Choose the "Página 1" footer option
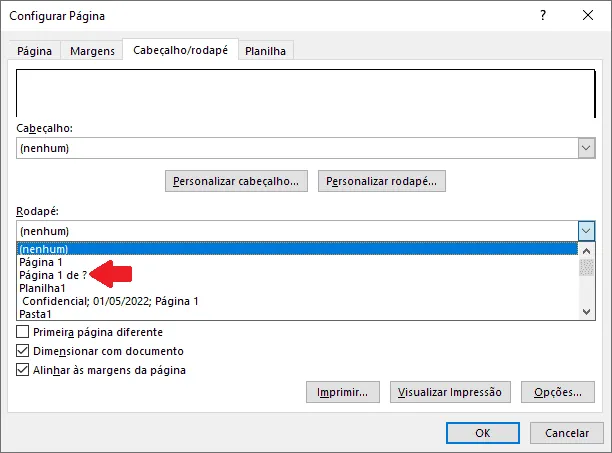Screen dimensions: 612x453 pos(41,262)
